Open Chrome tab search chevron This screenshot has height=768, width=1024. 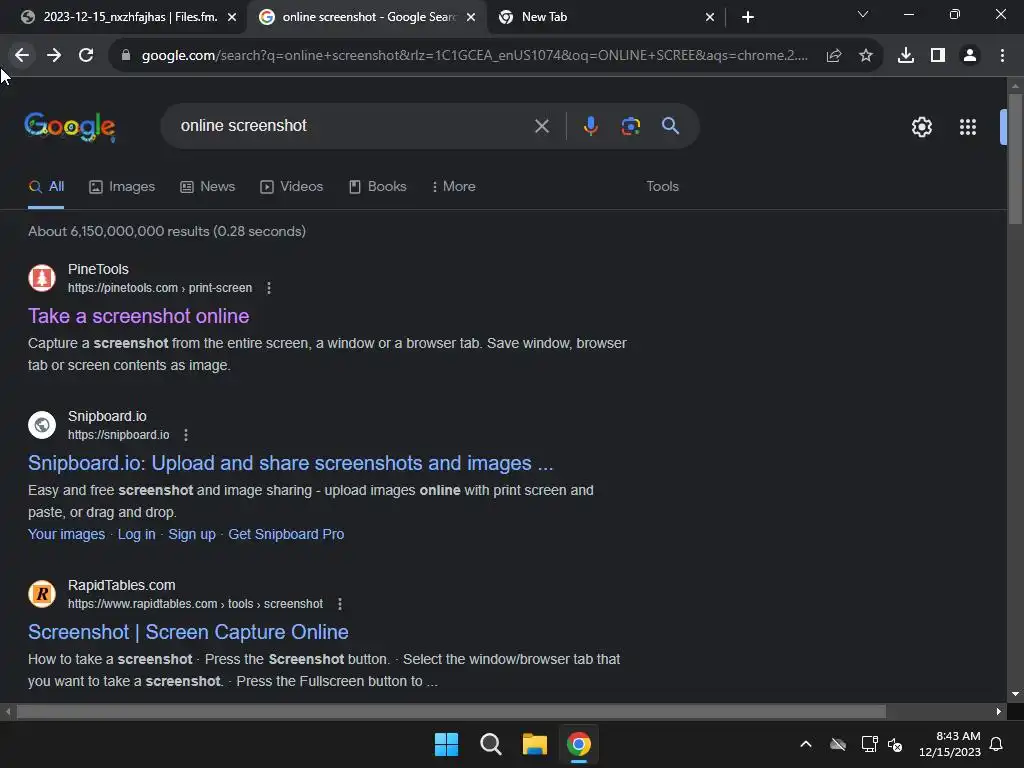[x=863, y=14]
